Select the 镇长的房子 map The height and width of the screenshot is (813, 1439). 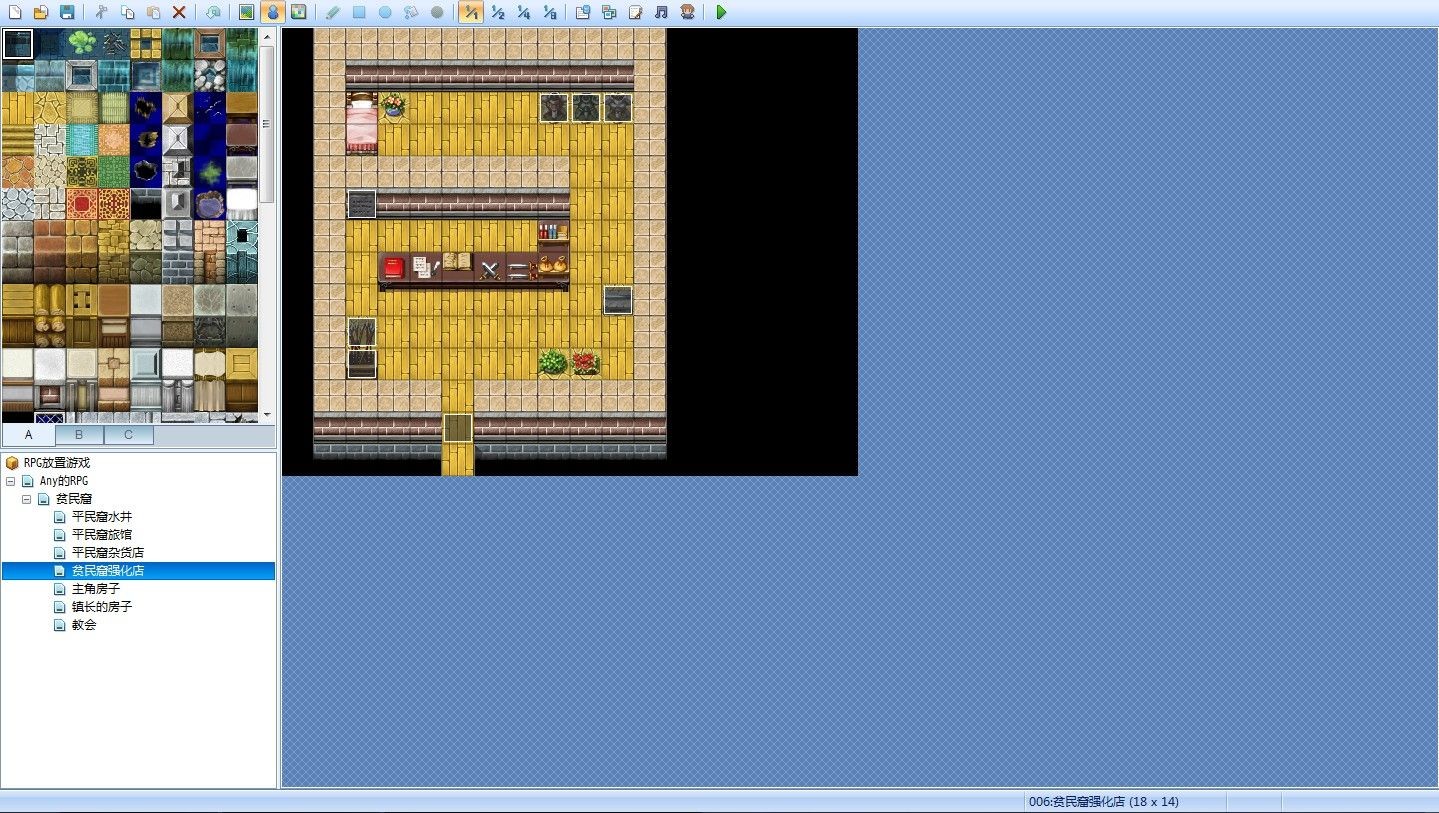(x=101, y=607)
